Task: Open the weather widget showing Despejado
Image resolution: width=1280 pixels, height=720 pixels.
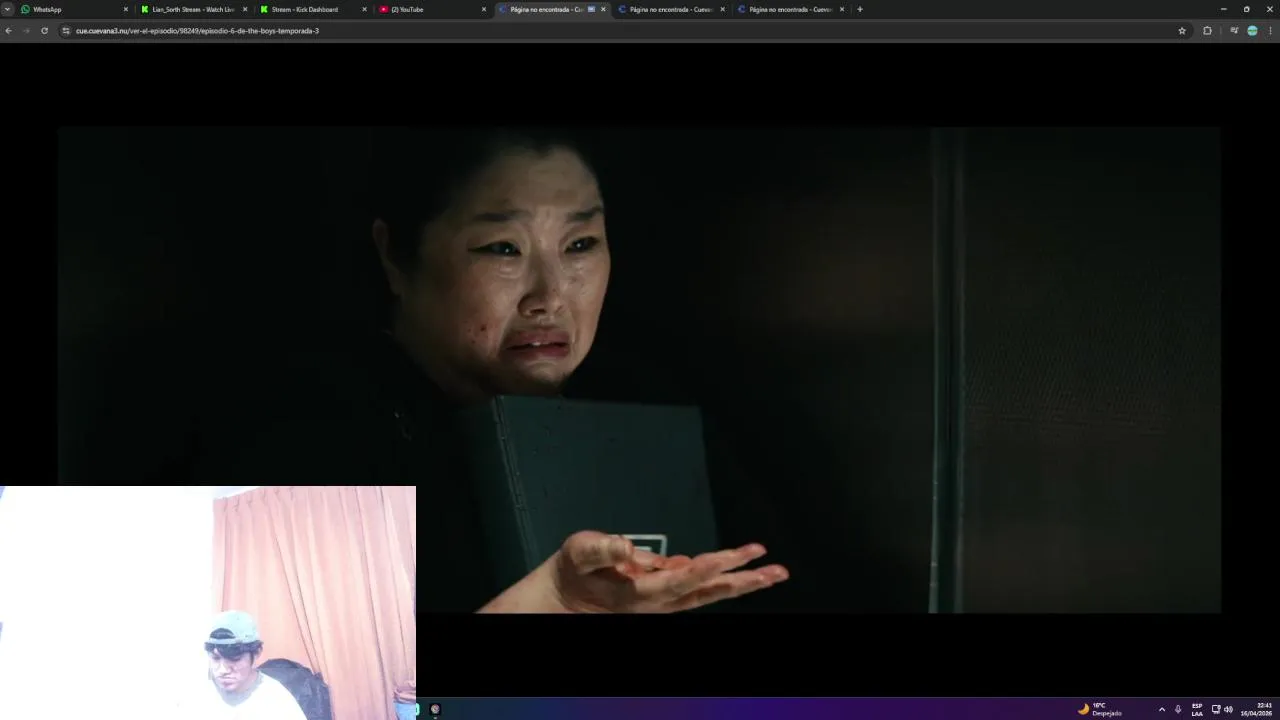Action: [x=1100, y=709]
